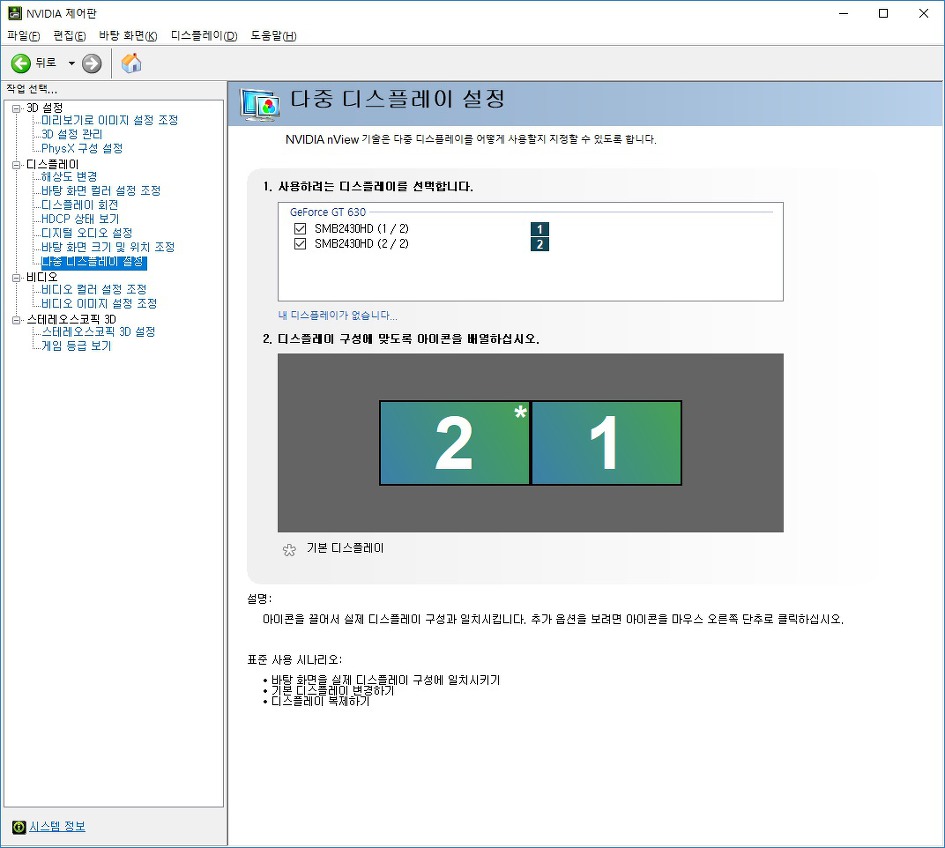Click the 내 디스플레이가 없습니다... link
Image resolution: width=945 pixels, height=848 pixels.
[x=338, y=315]
